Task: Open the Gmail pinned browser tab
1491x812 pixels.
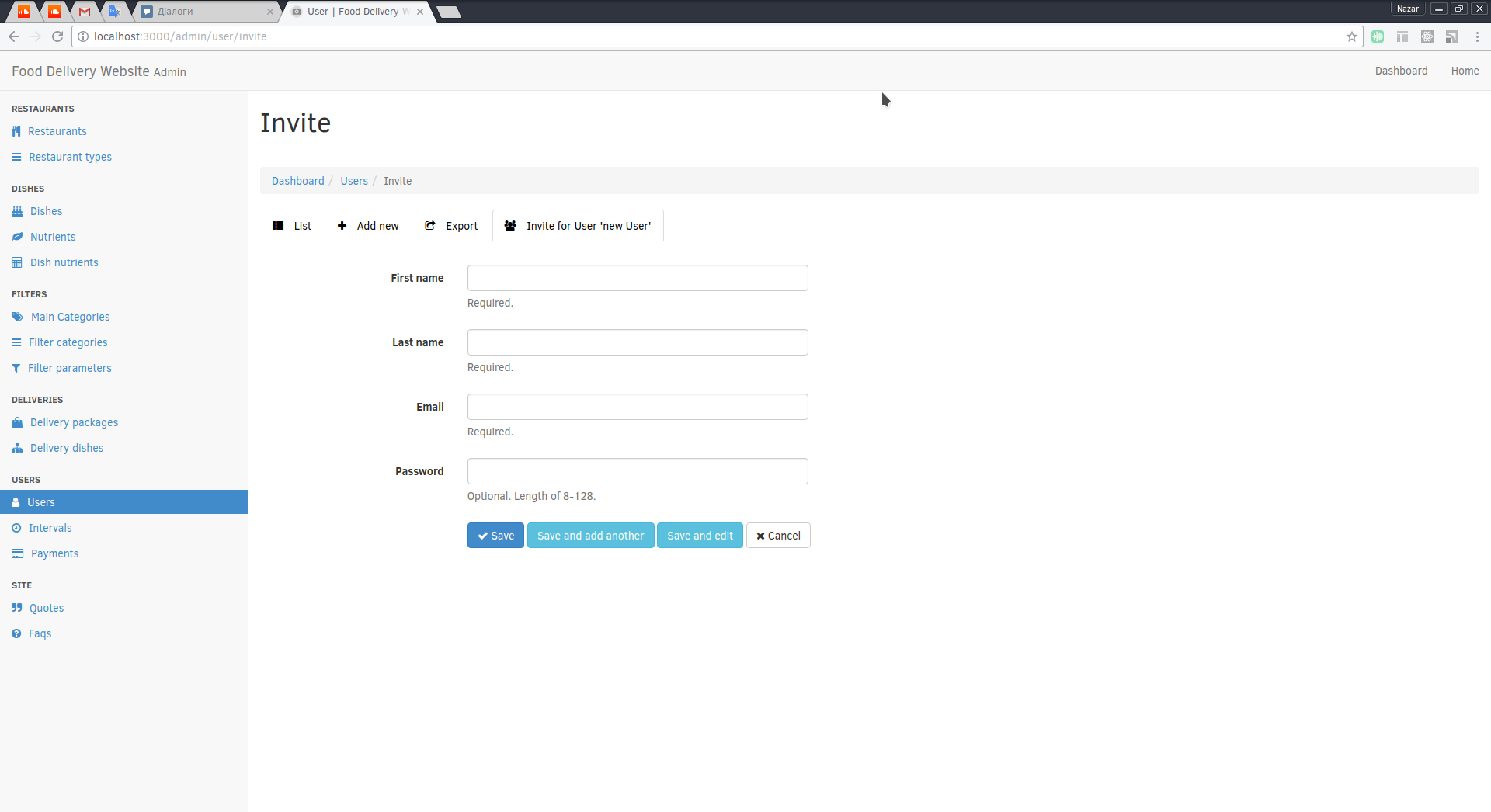Action: tap(85, 12)
